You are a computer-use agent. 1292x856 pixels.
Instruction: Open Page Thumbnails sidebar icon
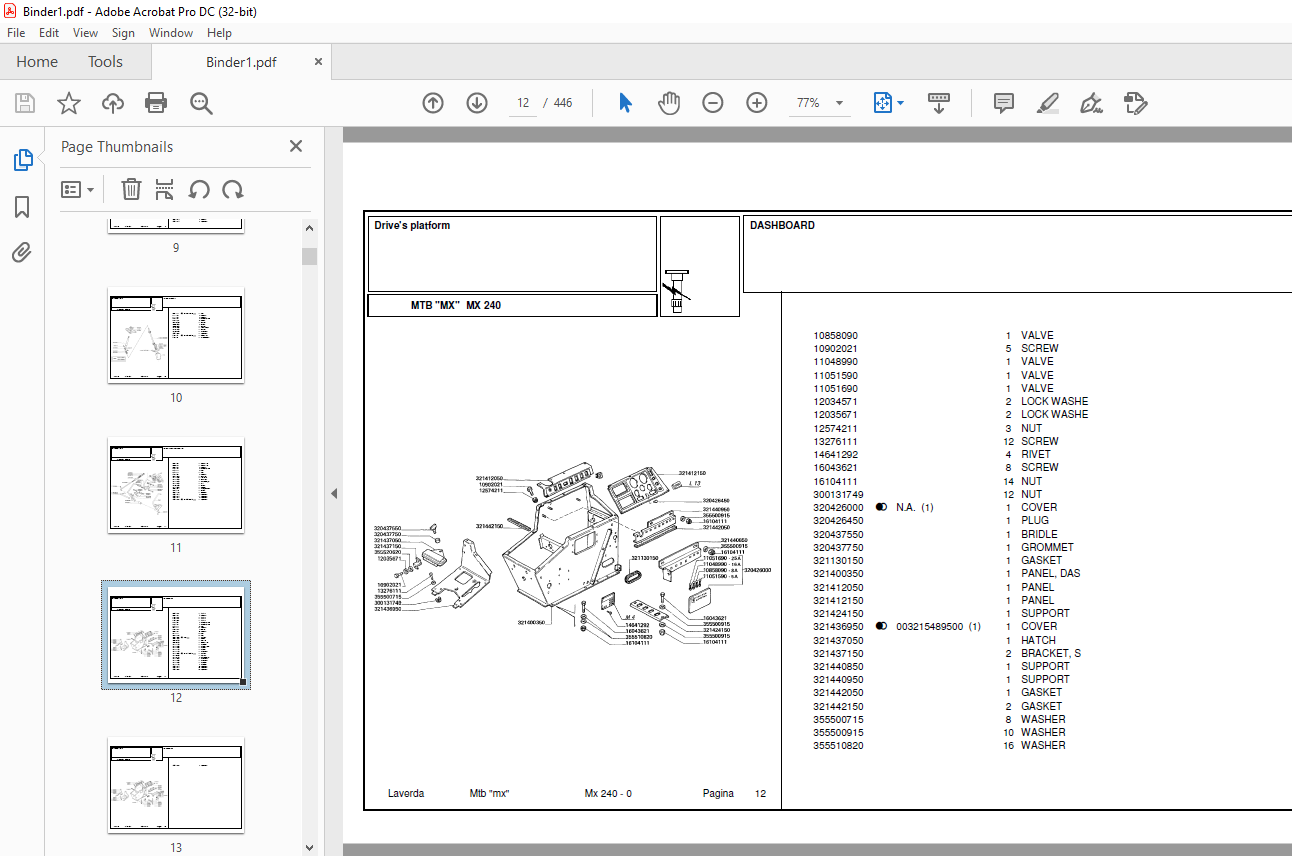coord(22,160)
